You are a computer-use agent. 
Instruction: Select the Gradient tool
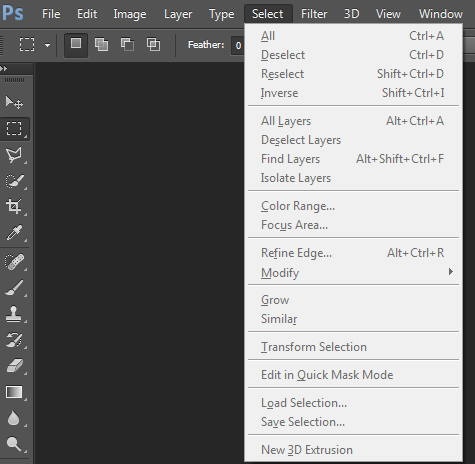(14, 392)
